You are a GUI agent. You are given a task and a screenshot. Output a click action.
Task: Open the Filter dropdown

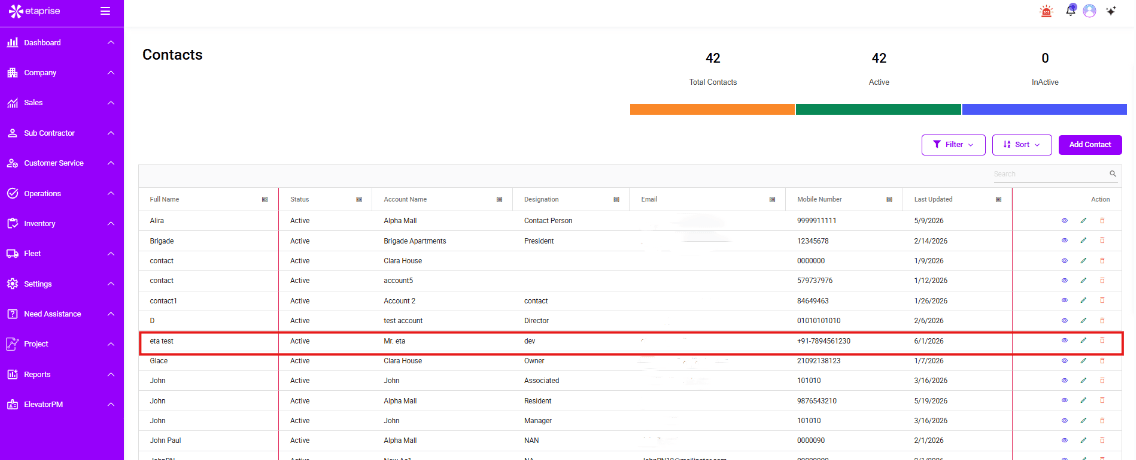[953, 145]
